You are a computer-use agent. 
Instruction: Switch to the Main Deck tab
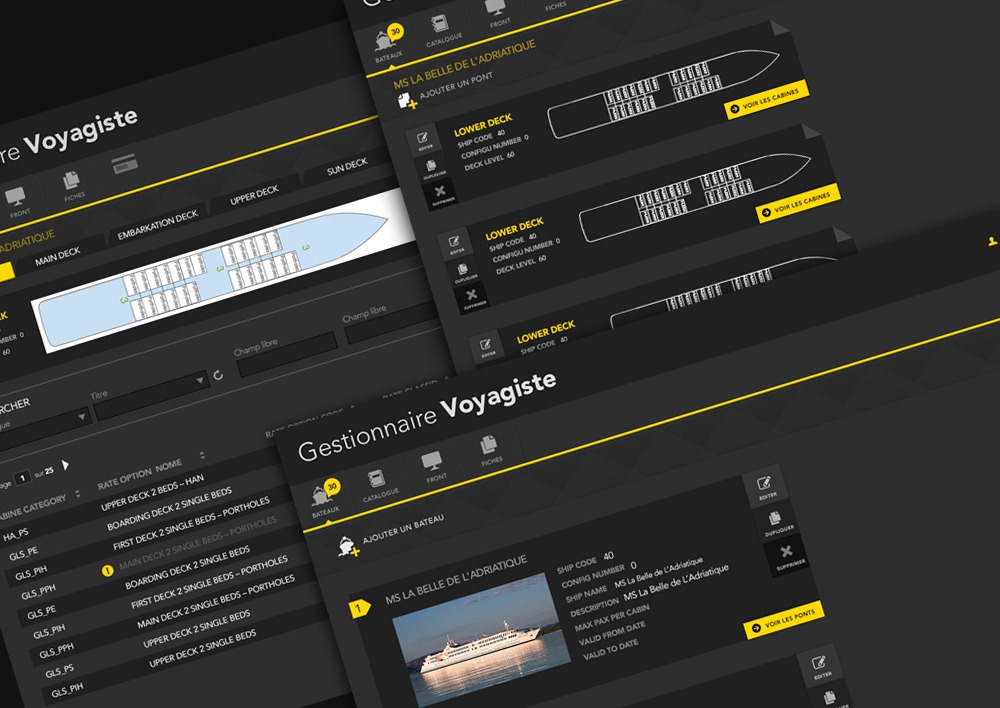[x=58, y=256]
